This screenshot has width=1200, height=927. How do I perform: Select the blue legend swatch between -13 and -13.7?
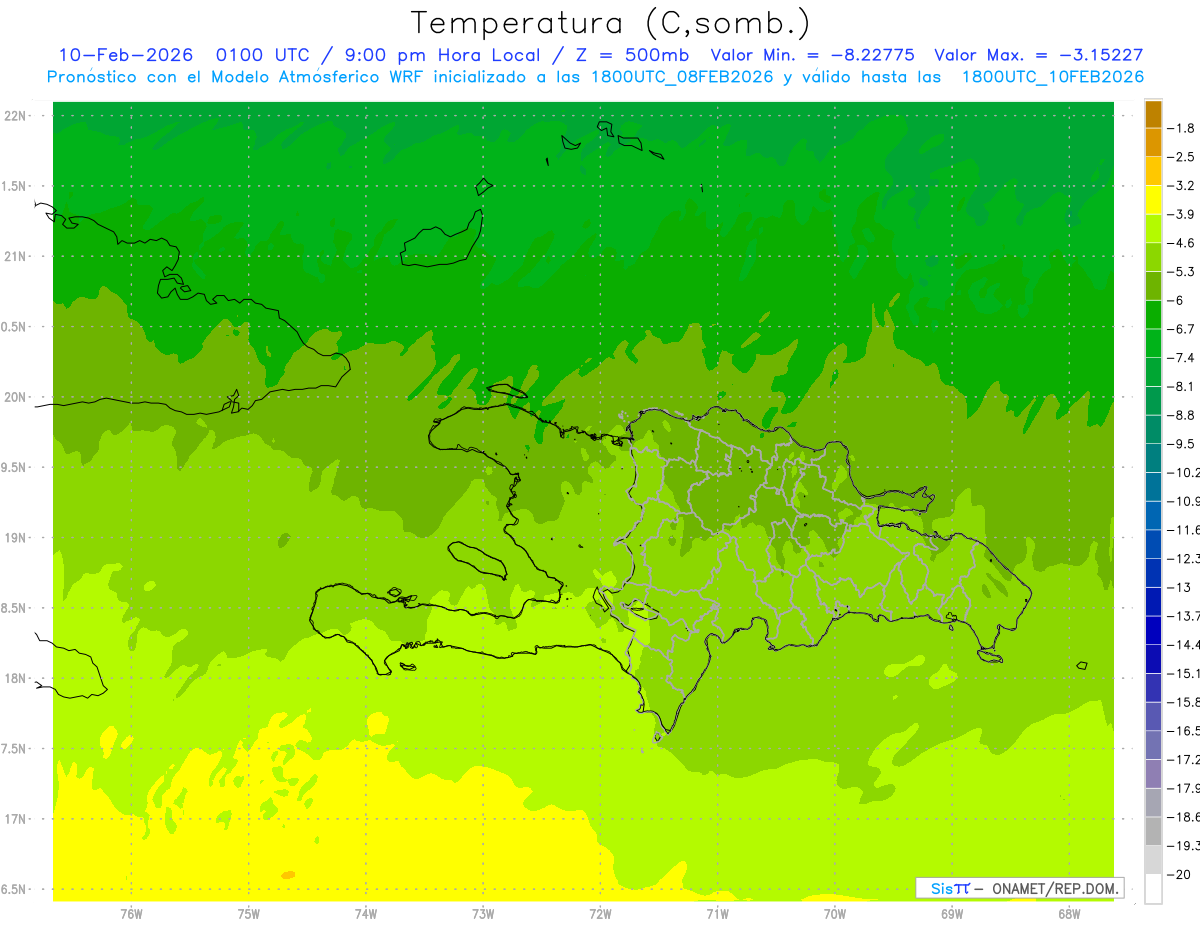point(1153,602)
